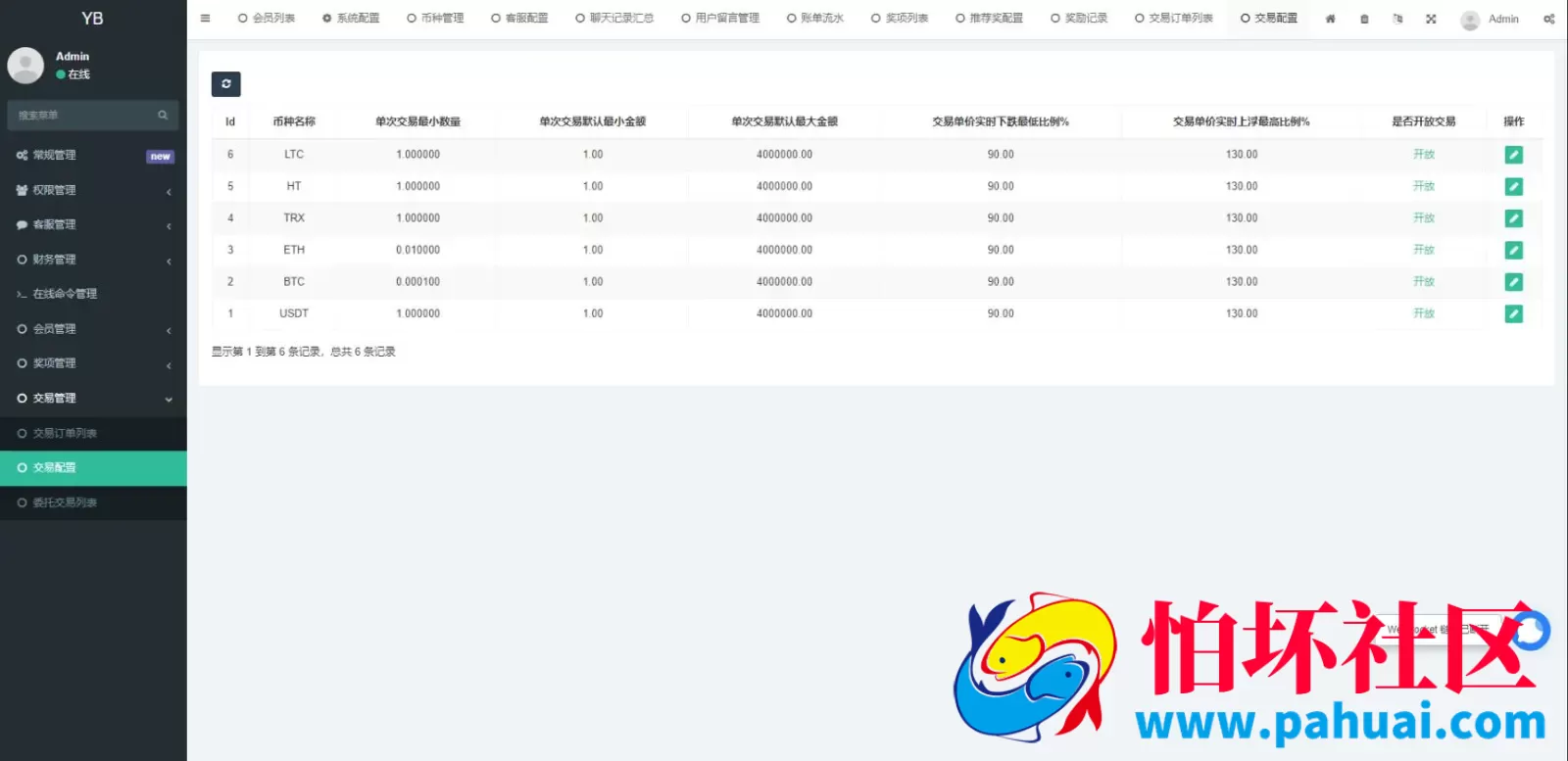Switch to 币种管理 tab
1568x761 pixels.
(435, 19)
